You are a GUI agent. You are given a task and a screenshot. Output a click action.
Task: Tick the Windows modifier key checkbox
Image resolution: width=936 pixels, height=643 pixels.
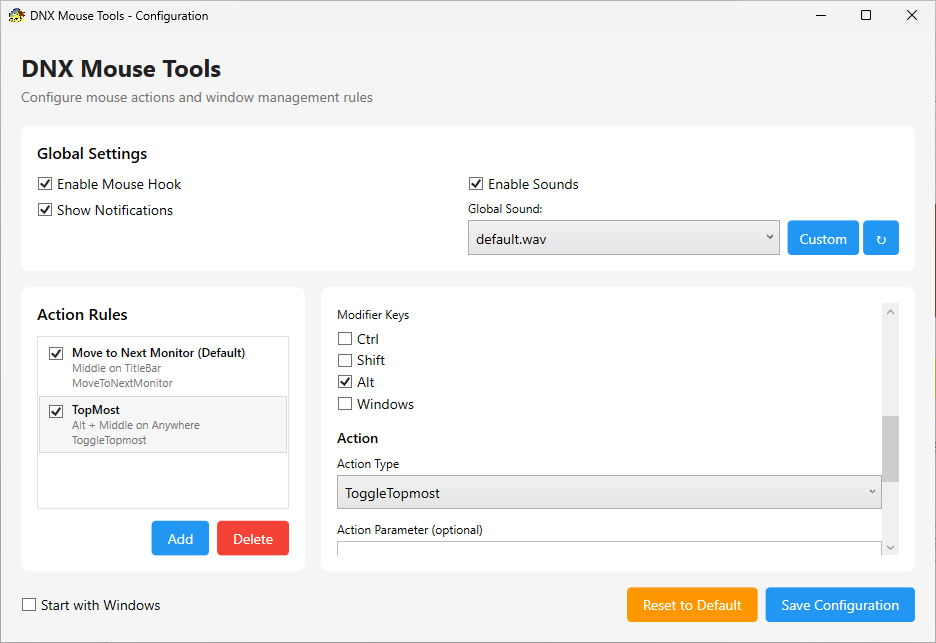(x=345, y=404)
